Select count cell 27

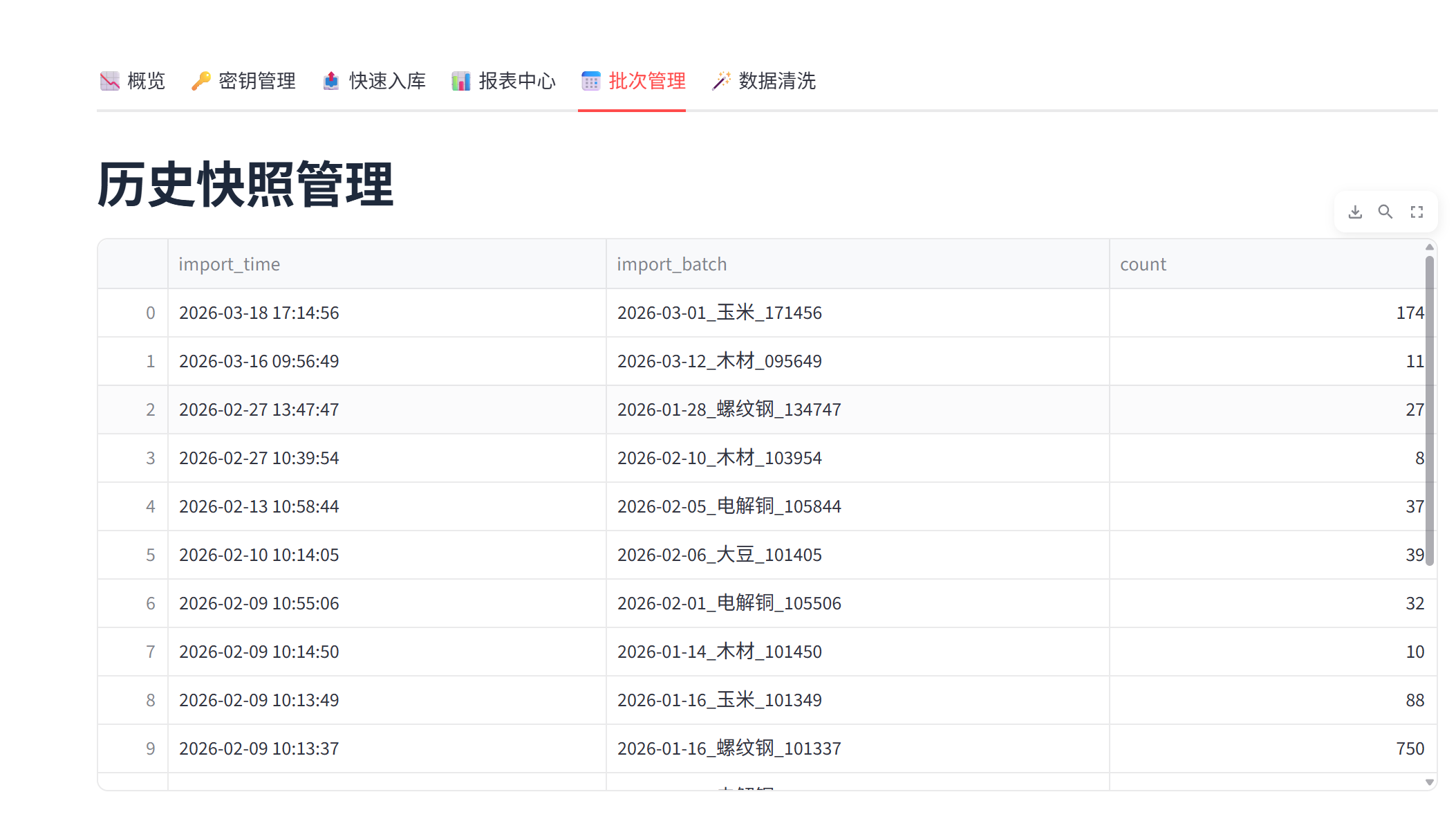point(1268,410)
